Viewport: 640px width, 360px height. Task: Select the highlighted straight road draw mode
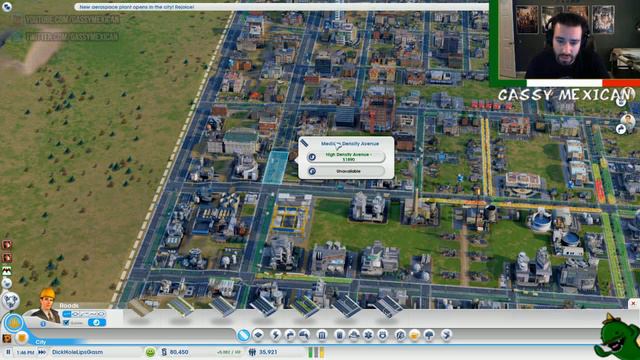click(x=67, y=314)
